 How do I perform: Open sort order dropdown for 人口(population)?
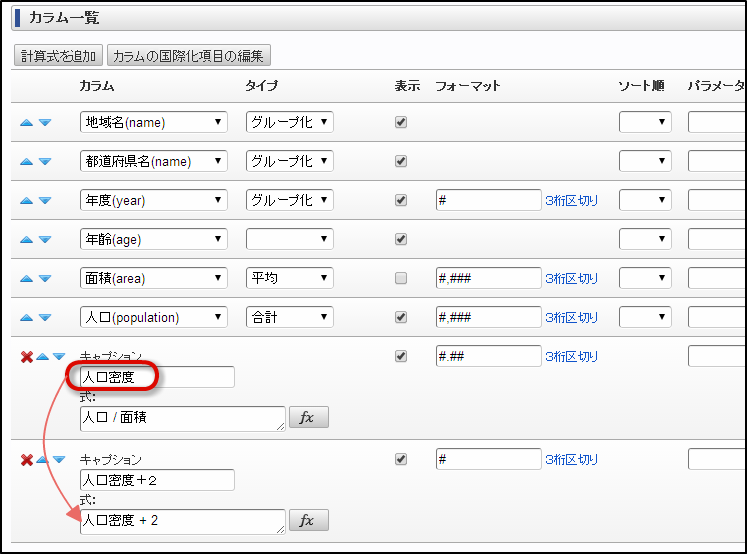pos(645,317)
